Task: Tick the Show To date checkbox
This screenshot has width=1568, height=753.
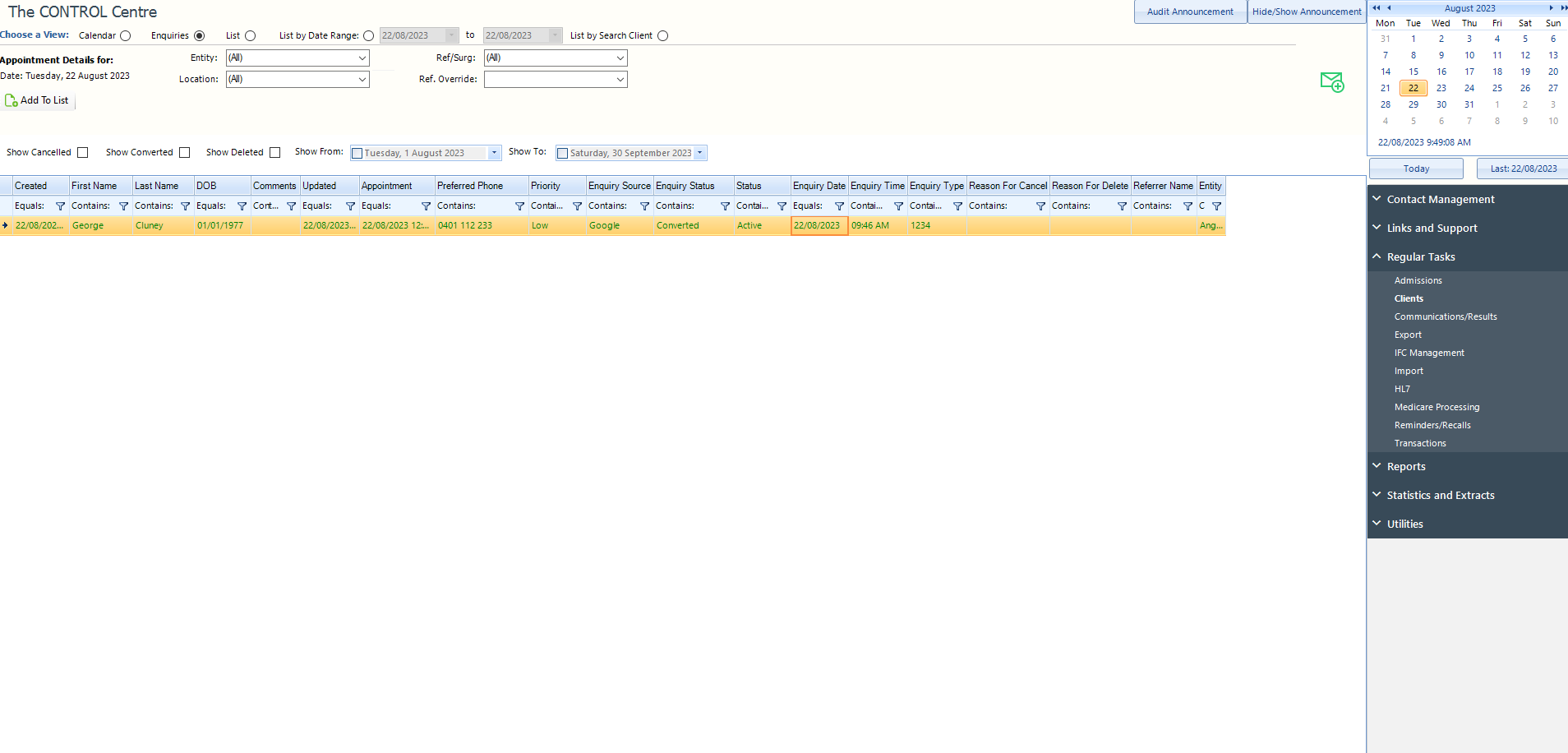Action: (563, 154)
